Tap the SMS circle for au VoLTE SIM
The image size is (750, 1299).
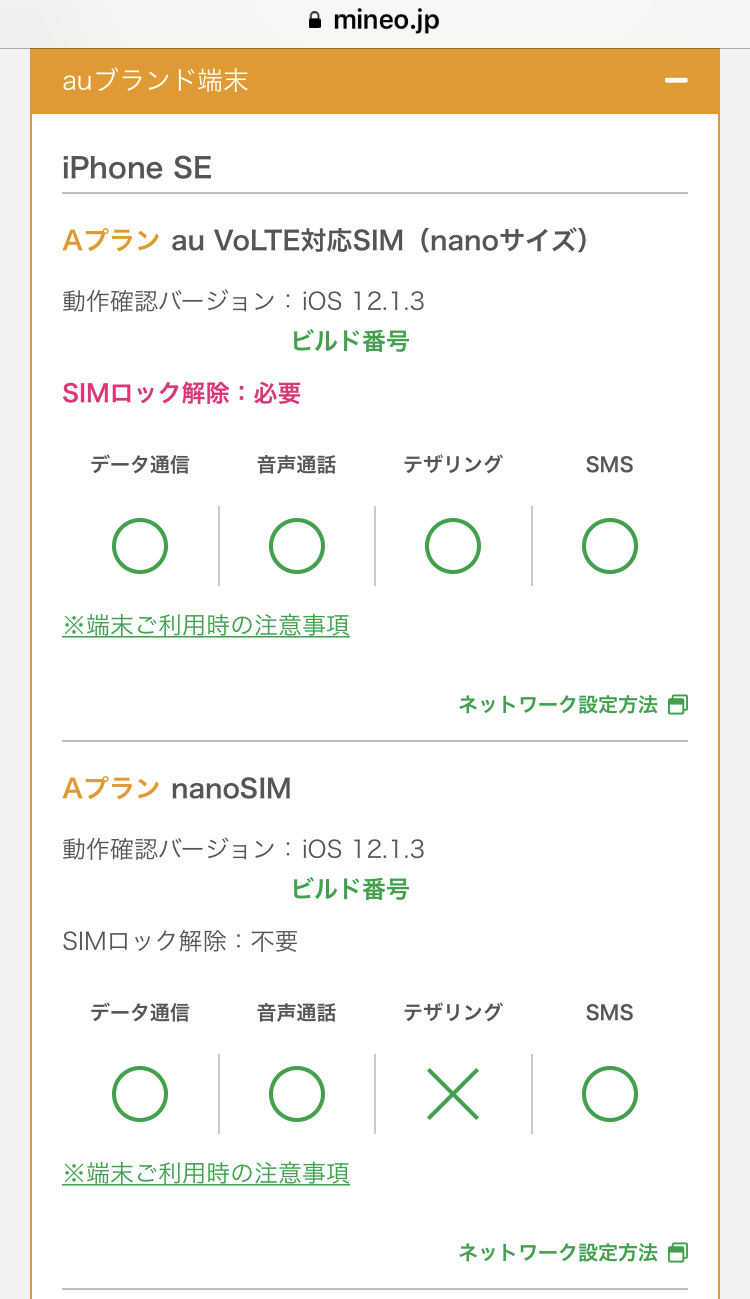[610, 546]
